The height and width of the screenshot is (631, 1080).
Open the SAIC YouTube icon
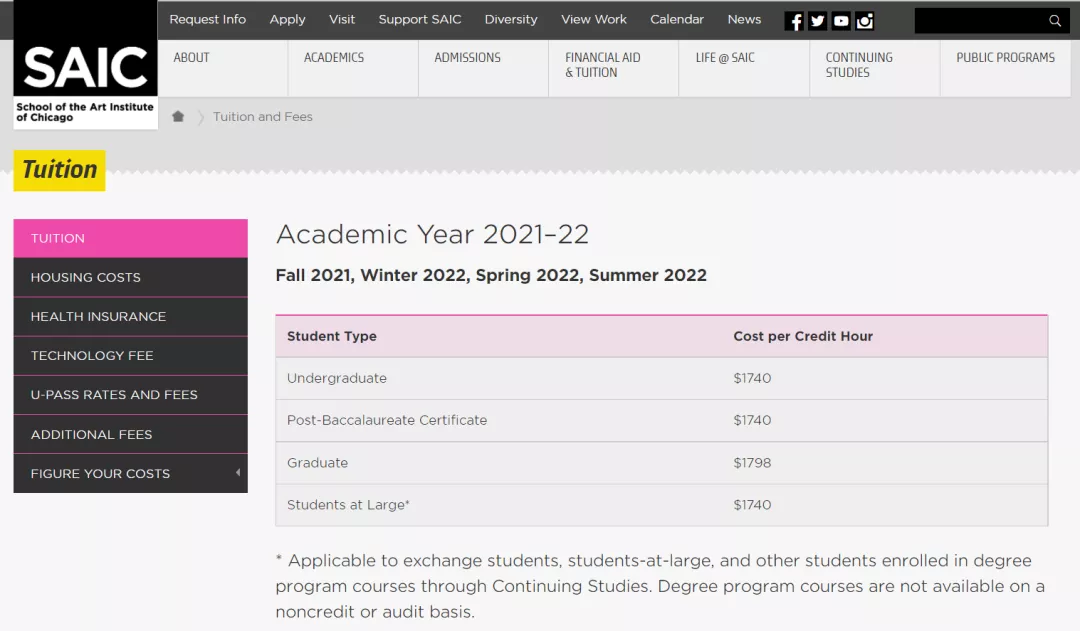coord(841,21)
